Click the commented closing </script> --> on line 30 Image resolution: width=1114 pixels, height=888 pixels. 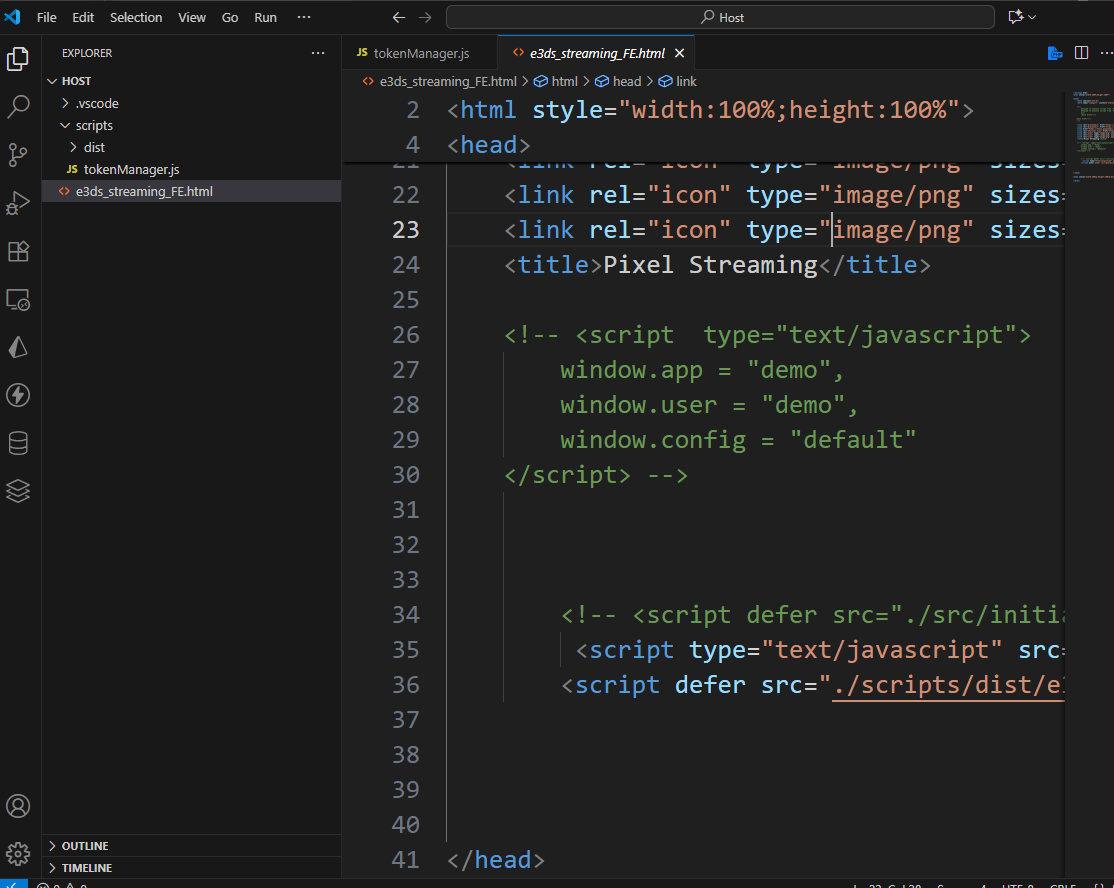(x=596, y=475)
